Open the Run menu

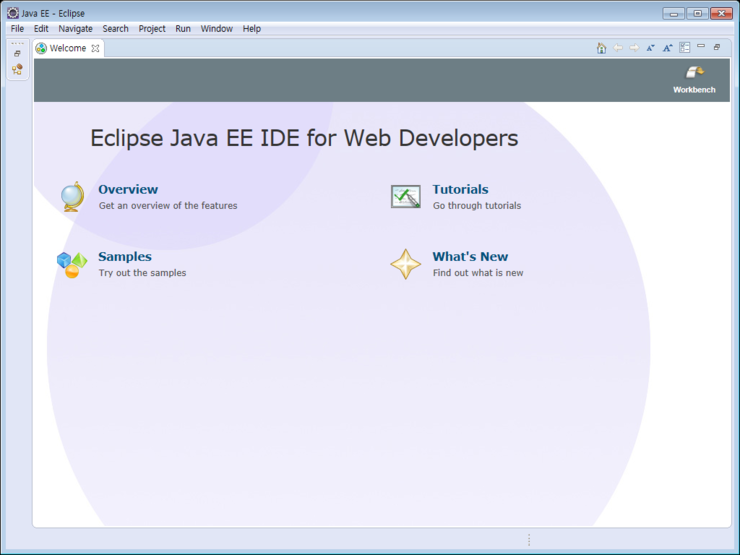coord(183,29)
